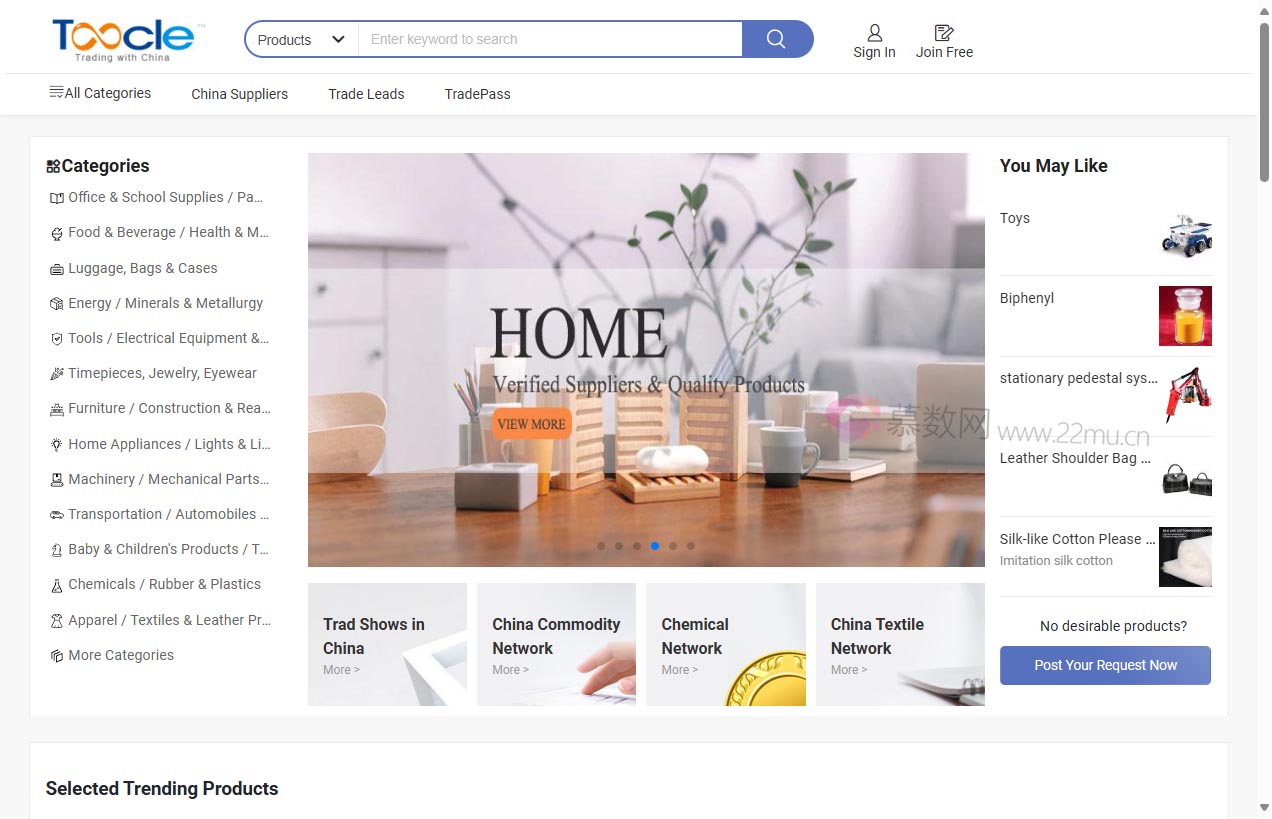
Task: Click the VIEW MORE banner button
Action: (x=532, y=424)
